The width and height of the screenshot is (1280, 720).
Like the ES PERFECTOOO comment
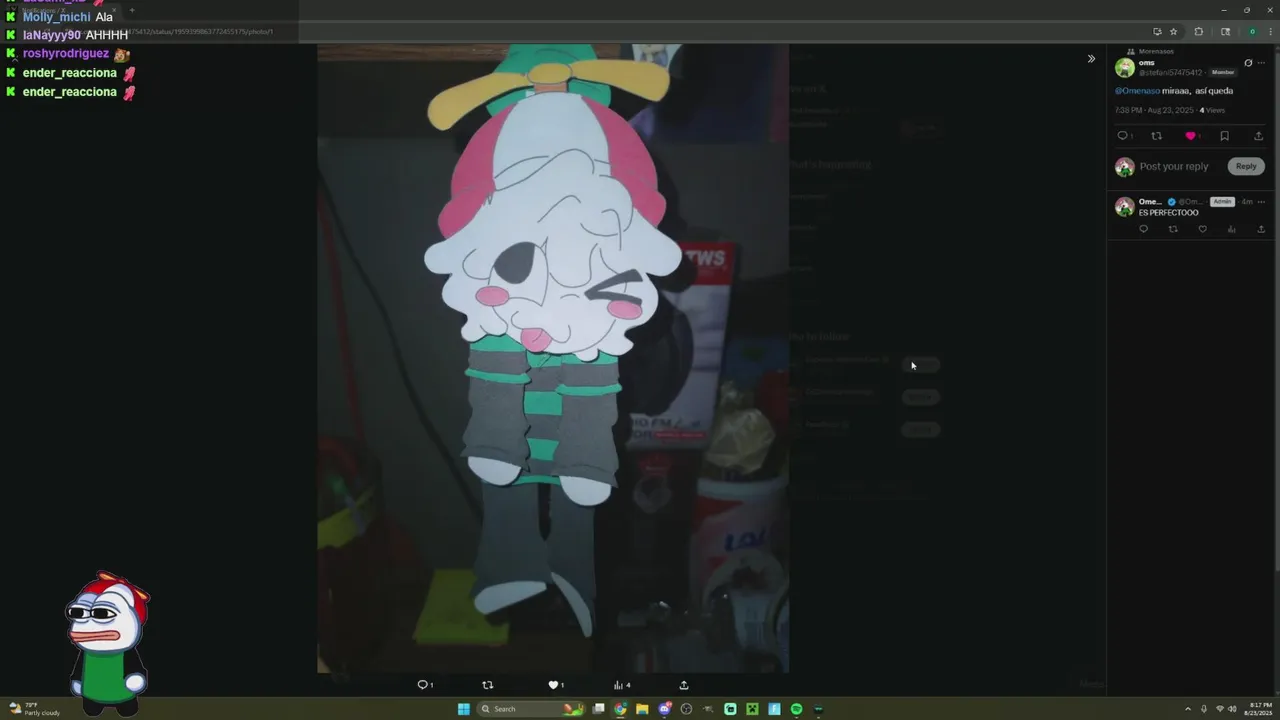[x=1202, y=229]
